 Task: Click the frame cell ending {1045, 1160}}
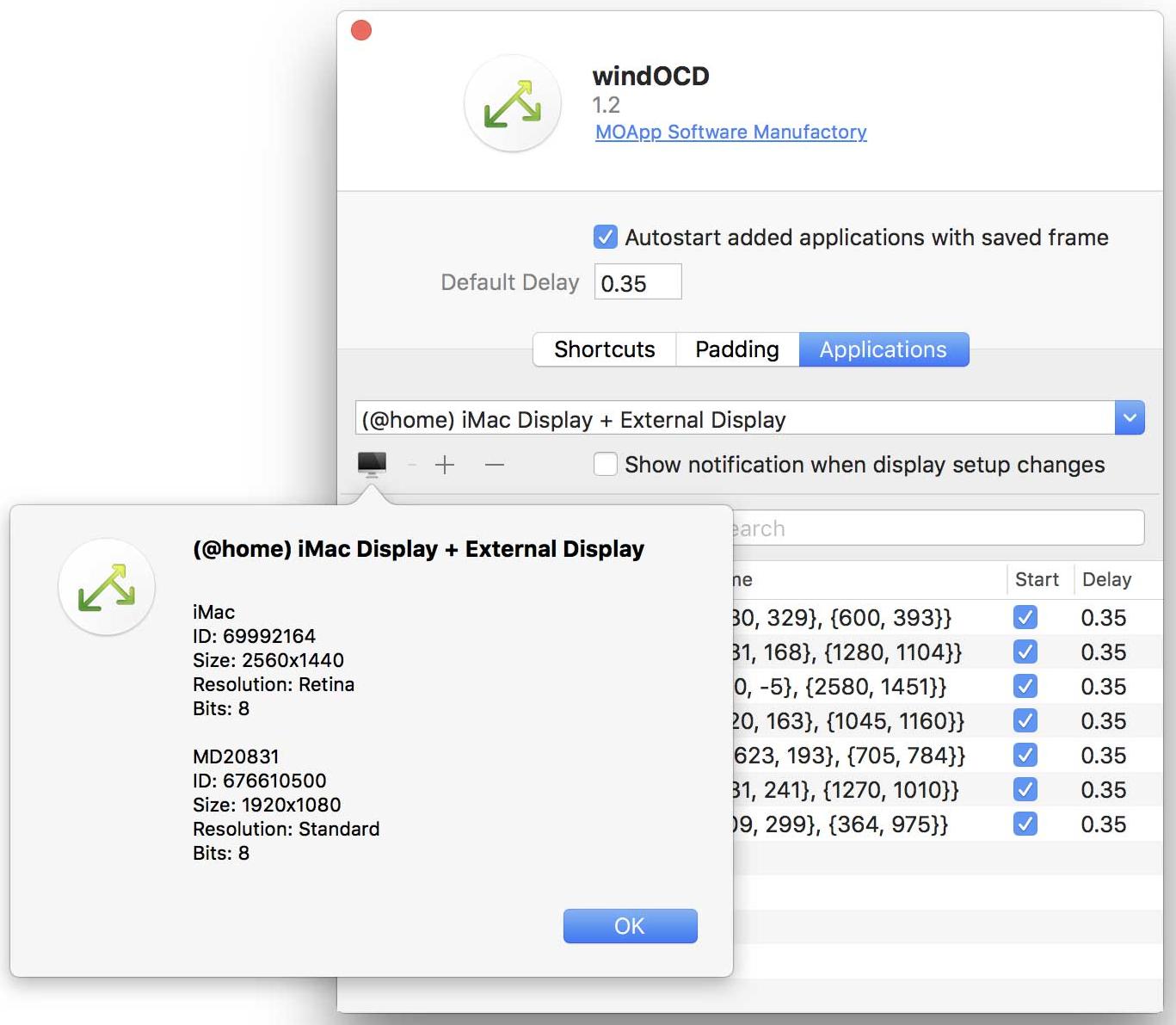pos(849,721)
